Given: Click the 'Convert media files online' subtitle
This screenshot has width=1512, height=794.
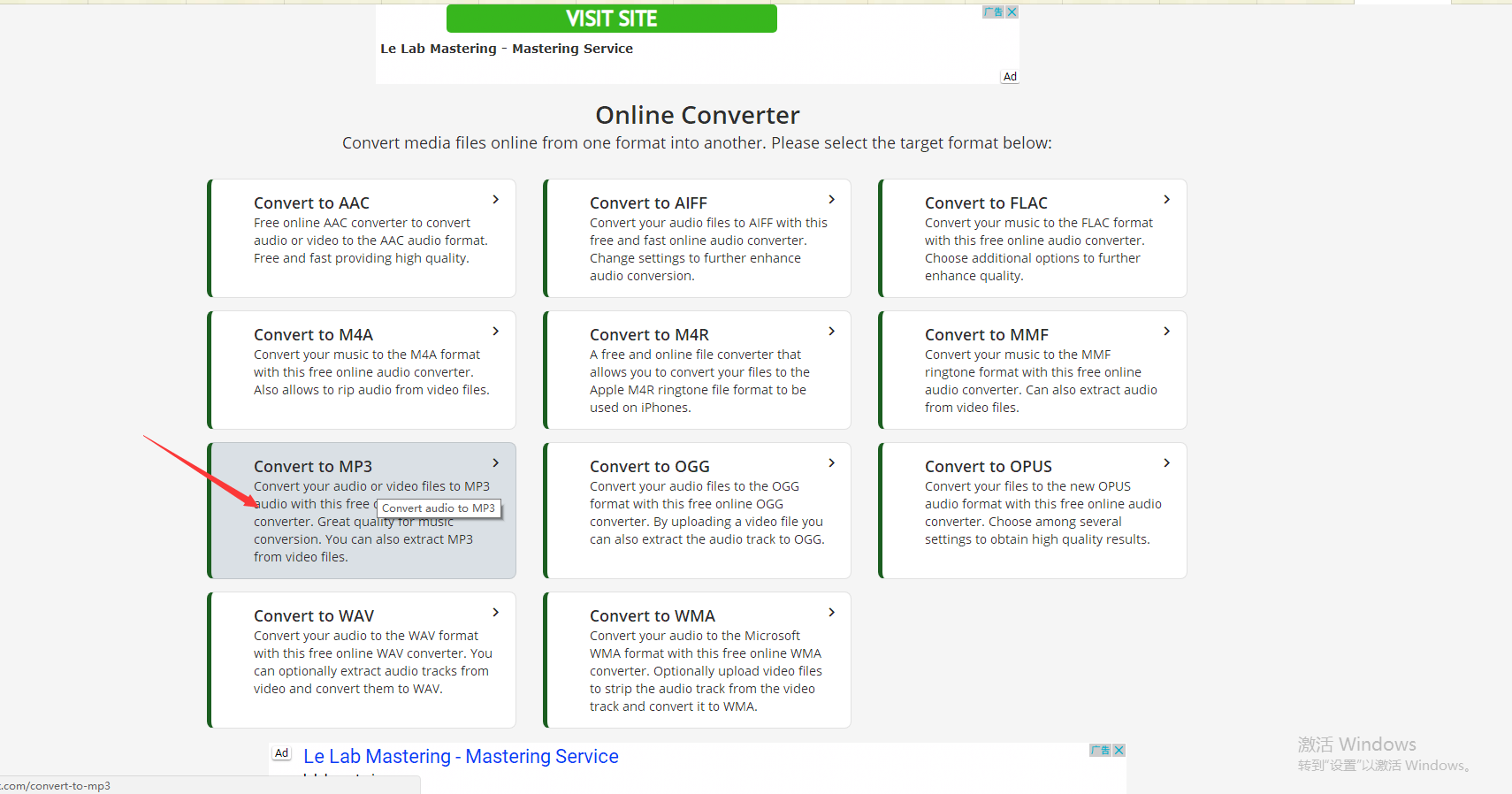Looking at the screenshot, I should [x=697, y=143].
